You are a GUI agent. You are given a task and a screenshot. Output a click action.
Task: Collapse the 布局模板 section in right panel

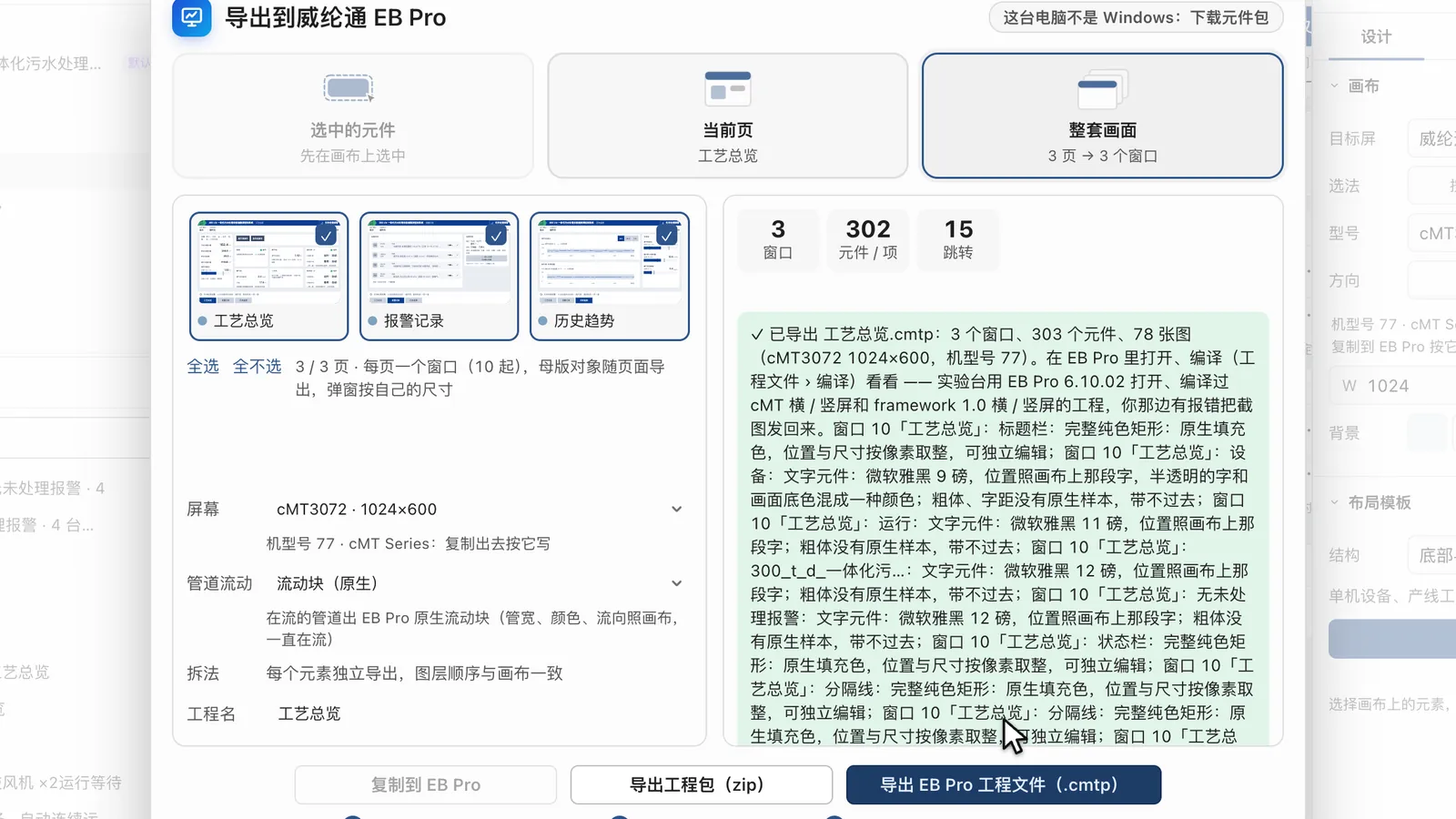[x=1370, y=502]
